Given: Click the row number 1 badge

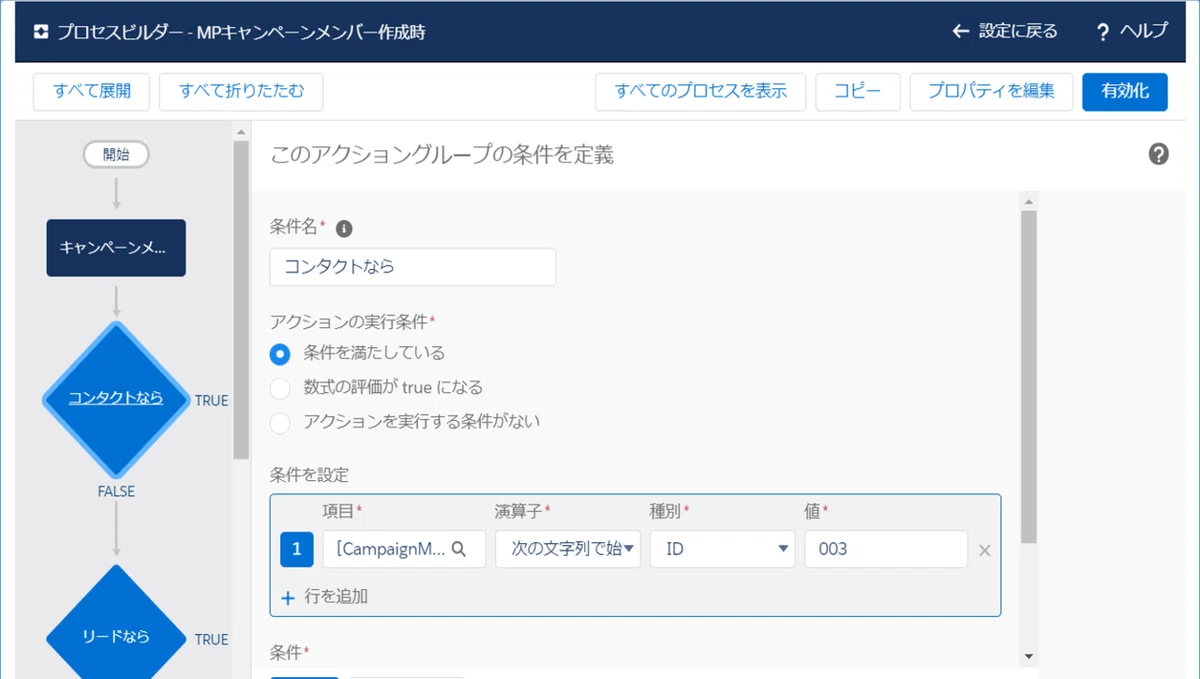Looking at the screenshot, I should pos(296,549).
